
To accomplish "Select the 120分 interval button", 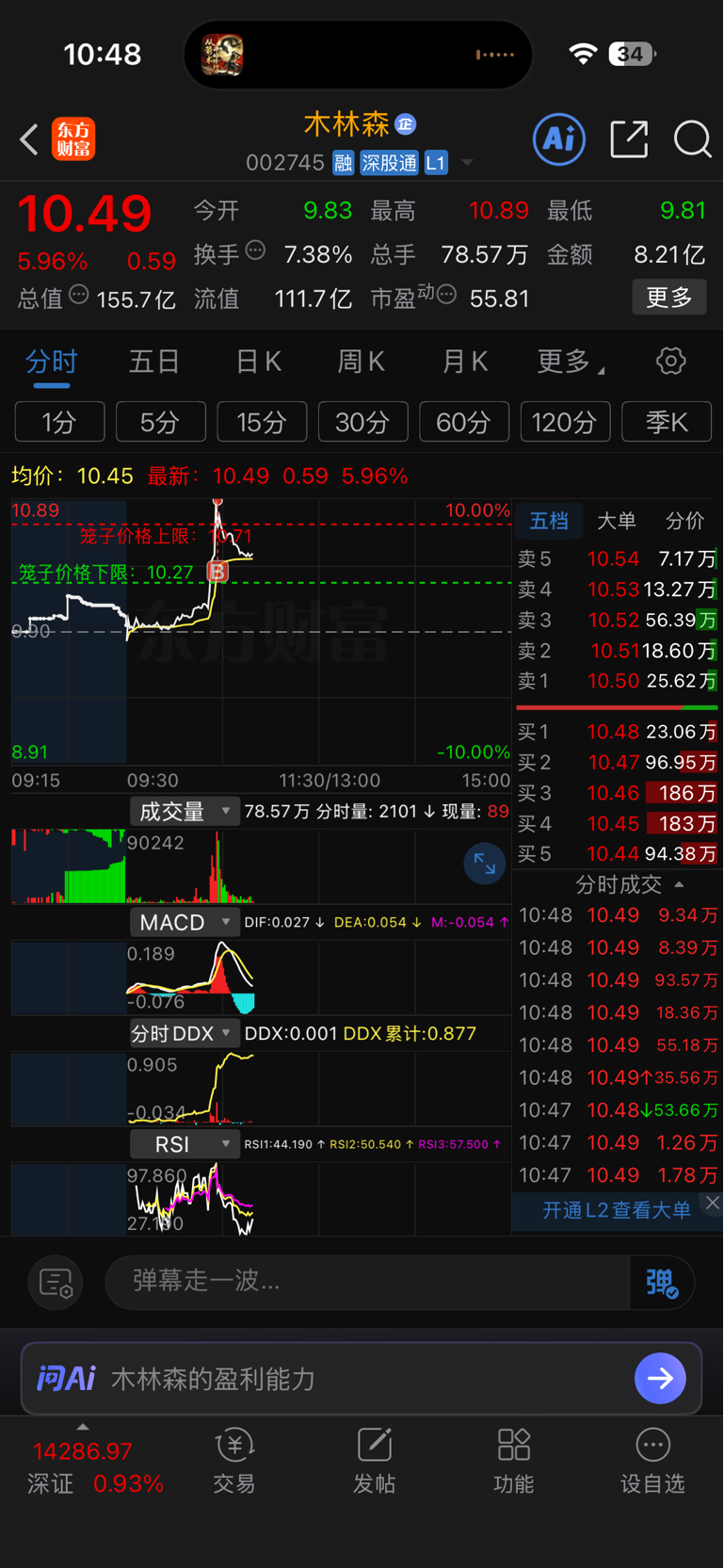I will tap(566, 421).
